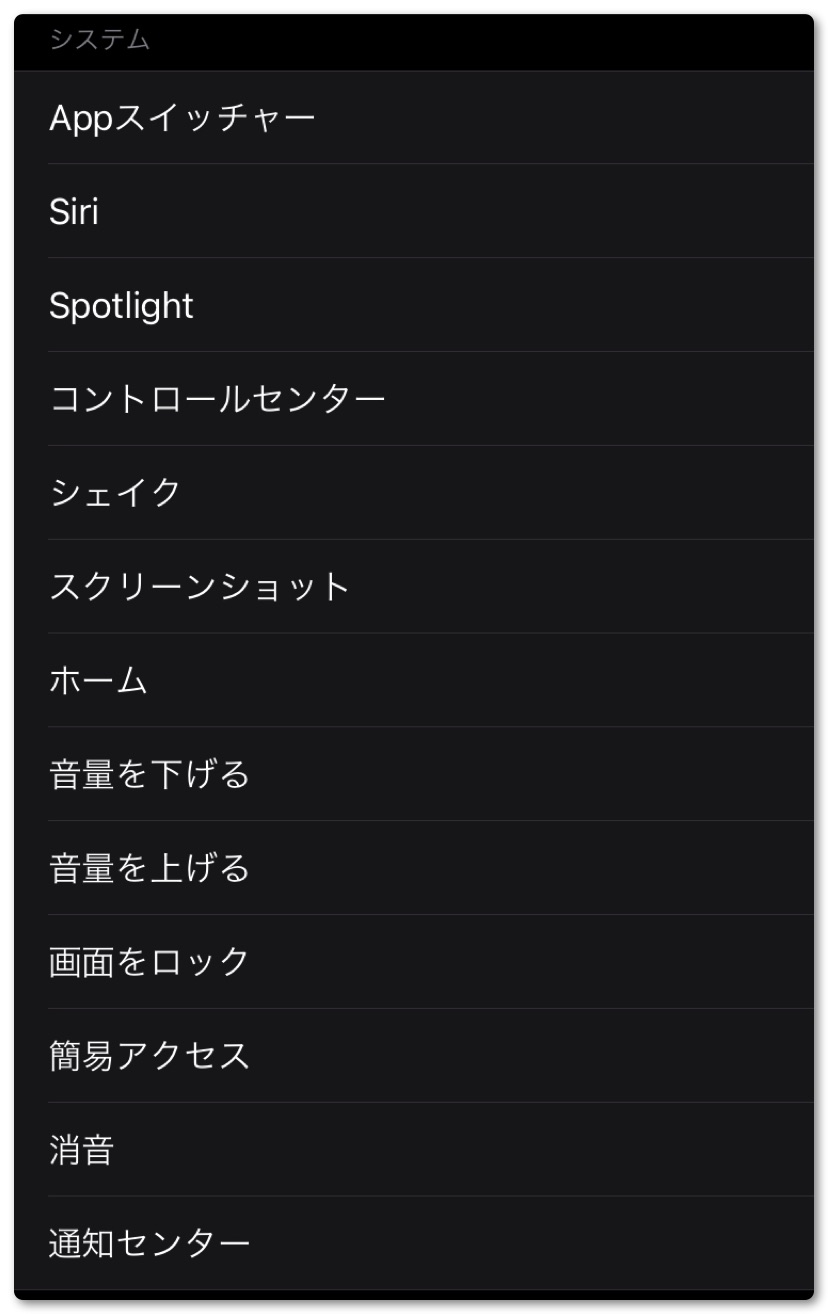Choose Siri from the system list
The image size is (828, 1314).
(x=74, y=212)
